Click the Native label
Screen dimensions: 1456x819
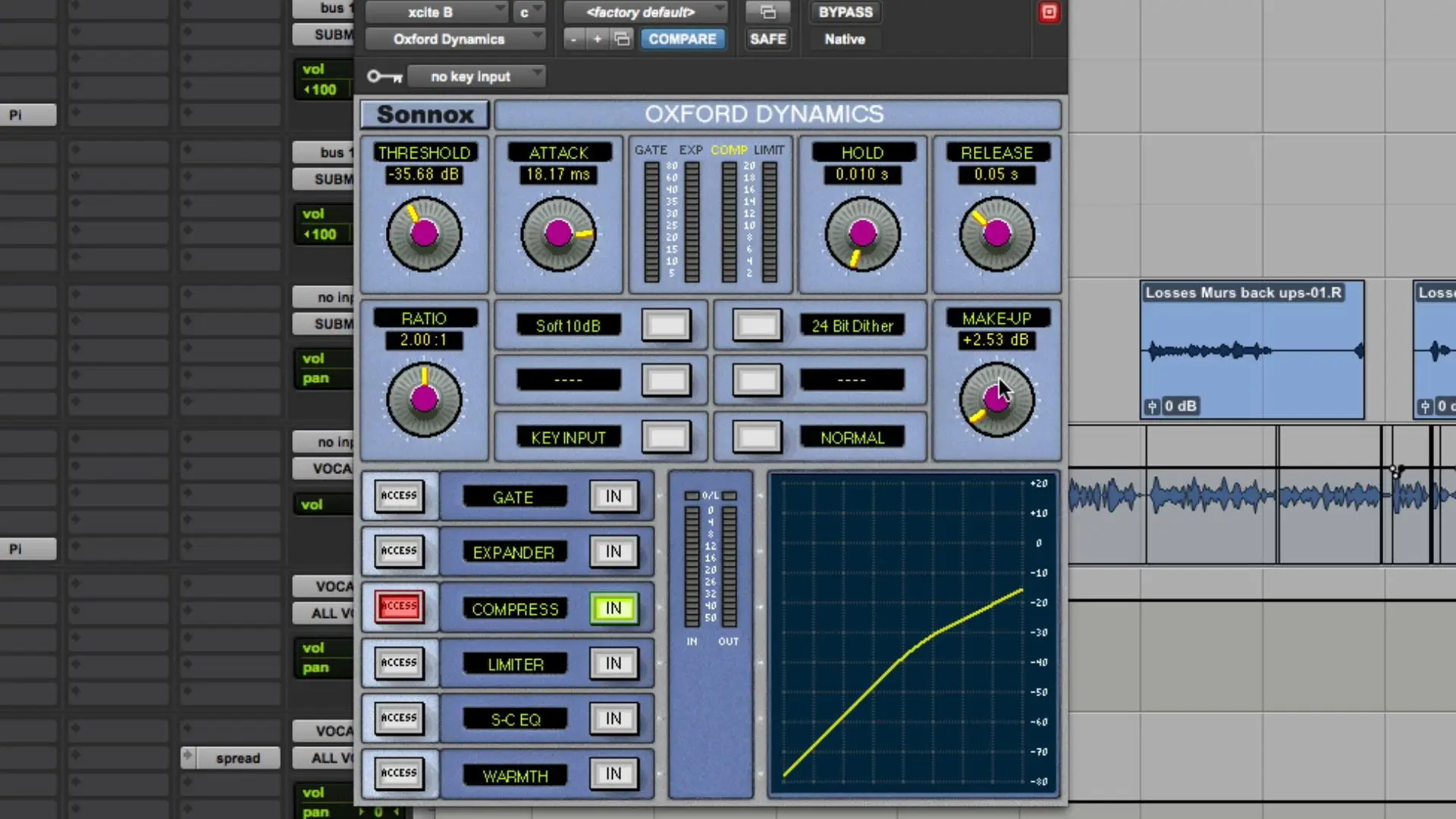click(845, 39)
